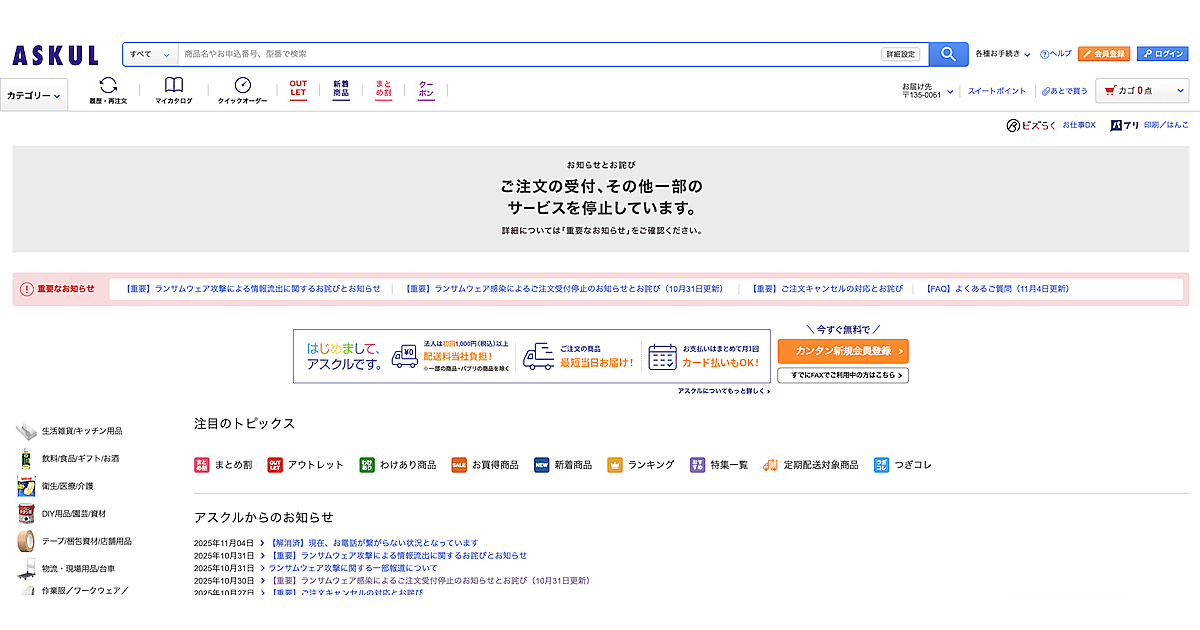The height and width of the screenshot is (630, 1200).
Task: Open the クーポン toolbar icon
Action: click(x=426, y=89)
